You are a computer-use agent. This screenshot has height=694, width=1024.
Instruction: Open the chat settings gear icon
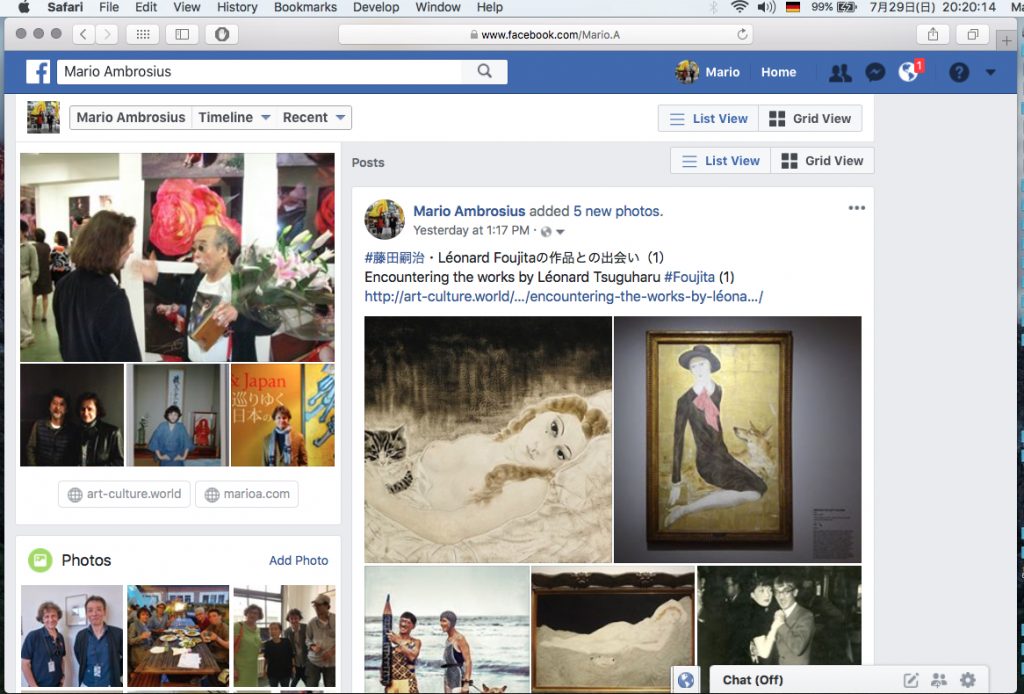click(968, 680)
